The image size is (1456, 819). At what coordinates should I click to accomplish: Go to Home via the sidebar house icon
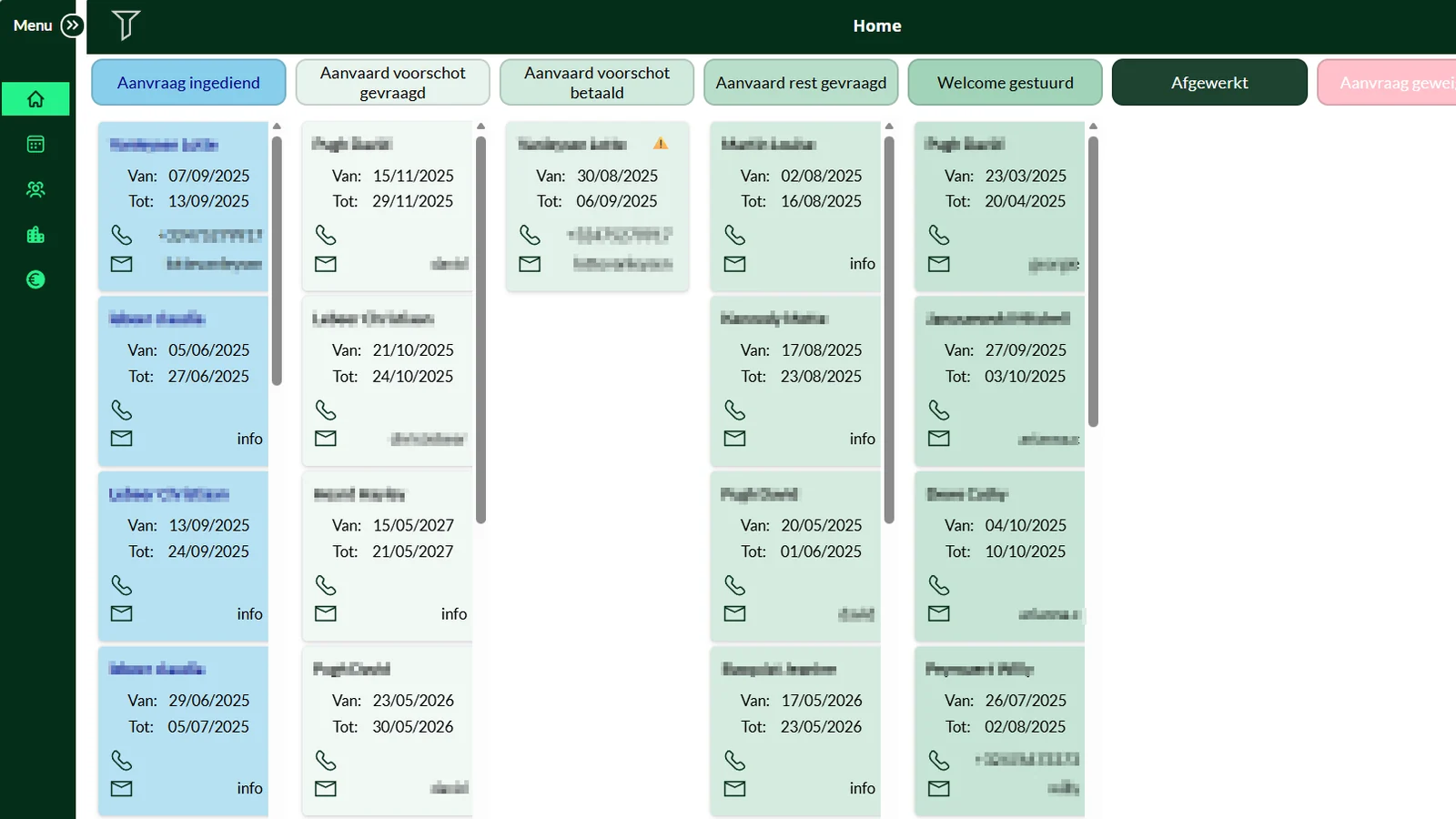tap(35, 99)
